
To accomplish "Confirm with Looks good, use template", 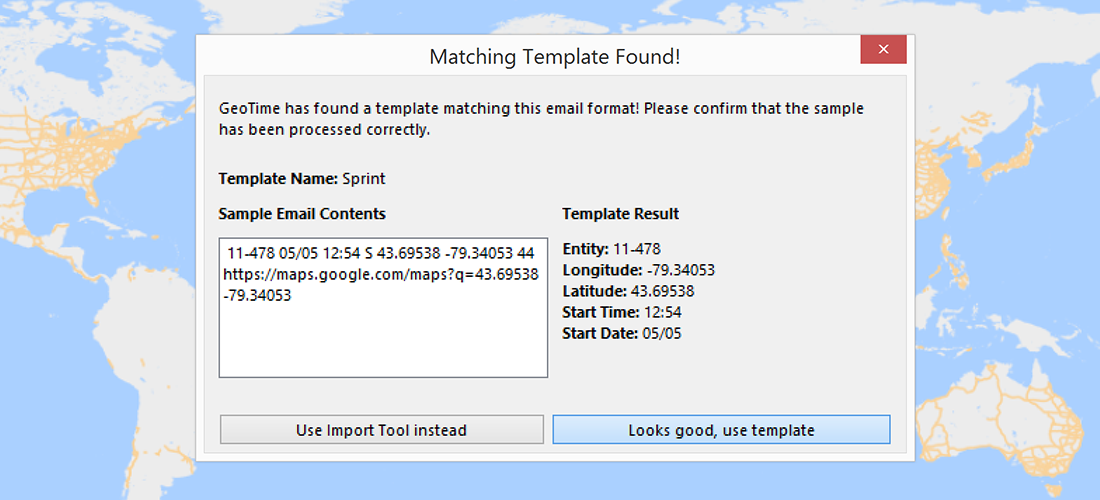I will [721, 430].
